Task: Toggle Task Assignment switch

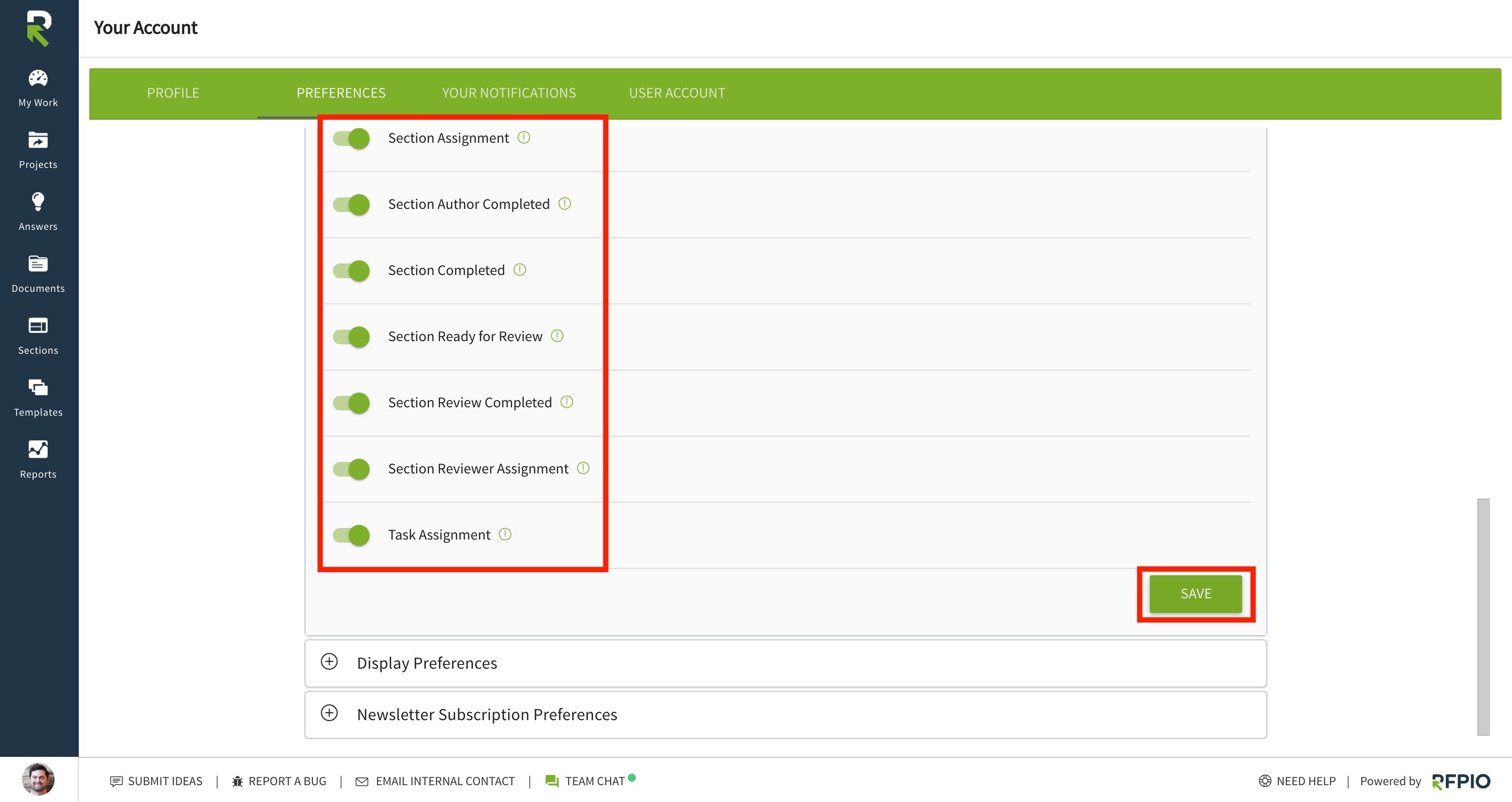Action: click(351, 536)
